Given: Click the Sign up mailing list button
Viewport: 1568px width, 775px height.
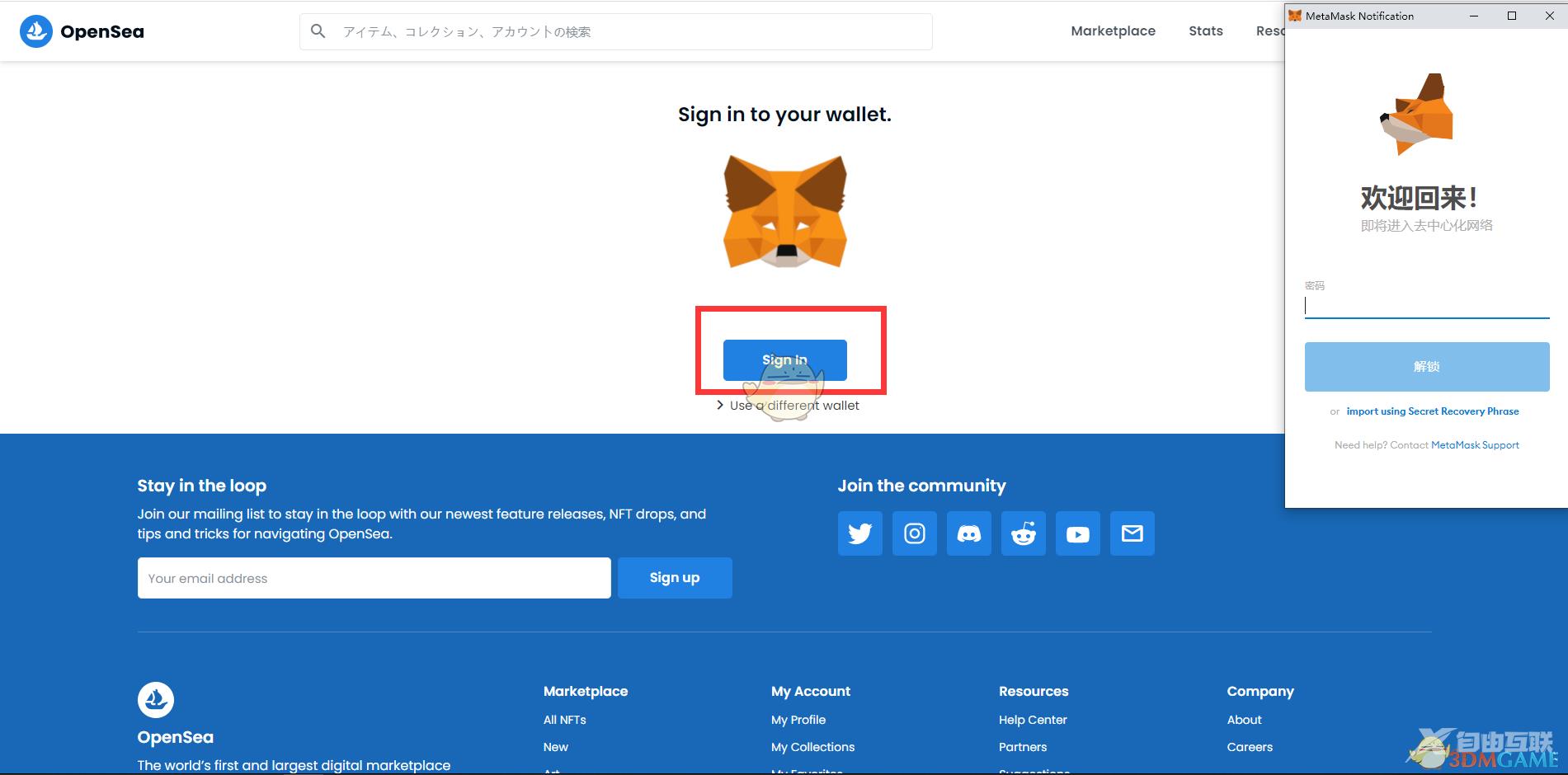Looking at the screenshot, I should click(674, 578).
